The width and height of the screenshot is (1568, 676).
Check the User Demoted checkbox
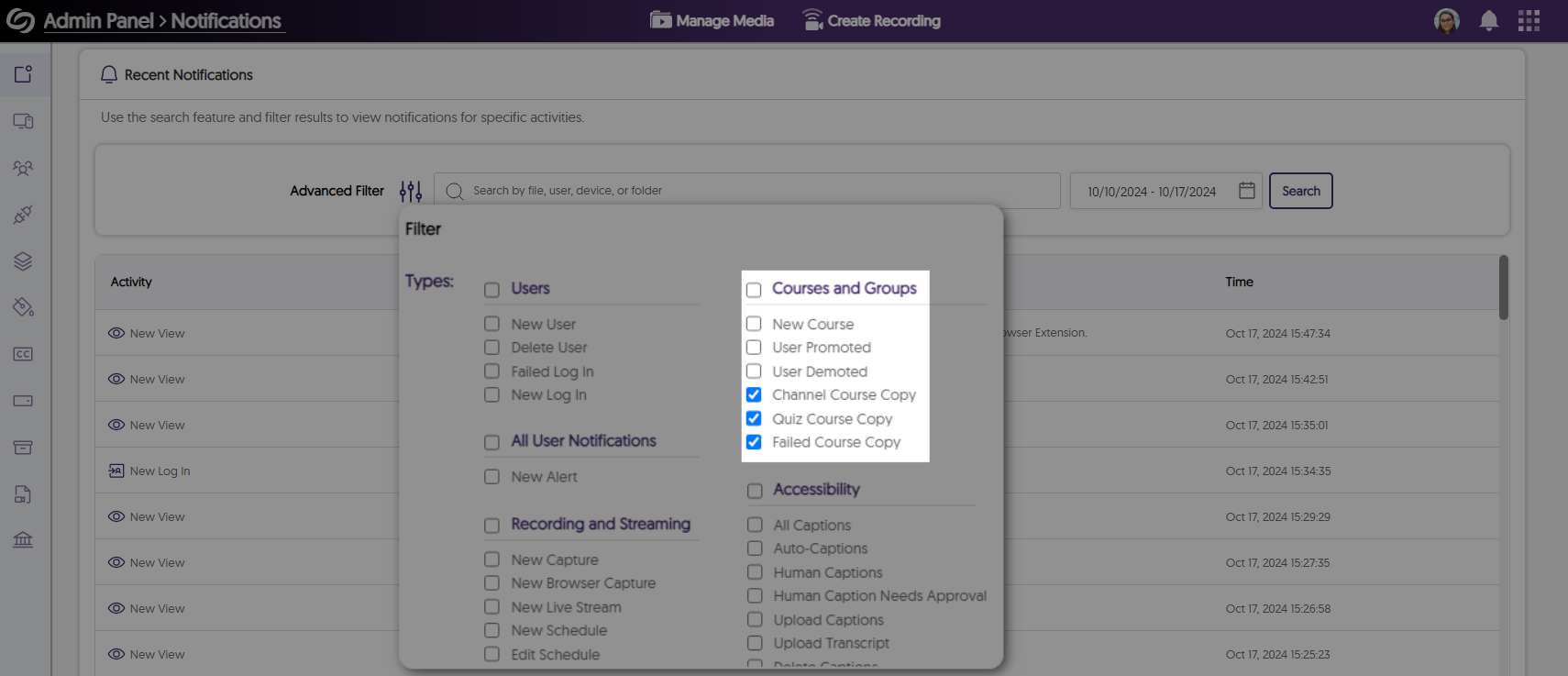coord(754,371)
